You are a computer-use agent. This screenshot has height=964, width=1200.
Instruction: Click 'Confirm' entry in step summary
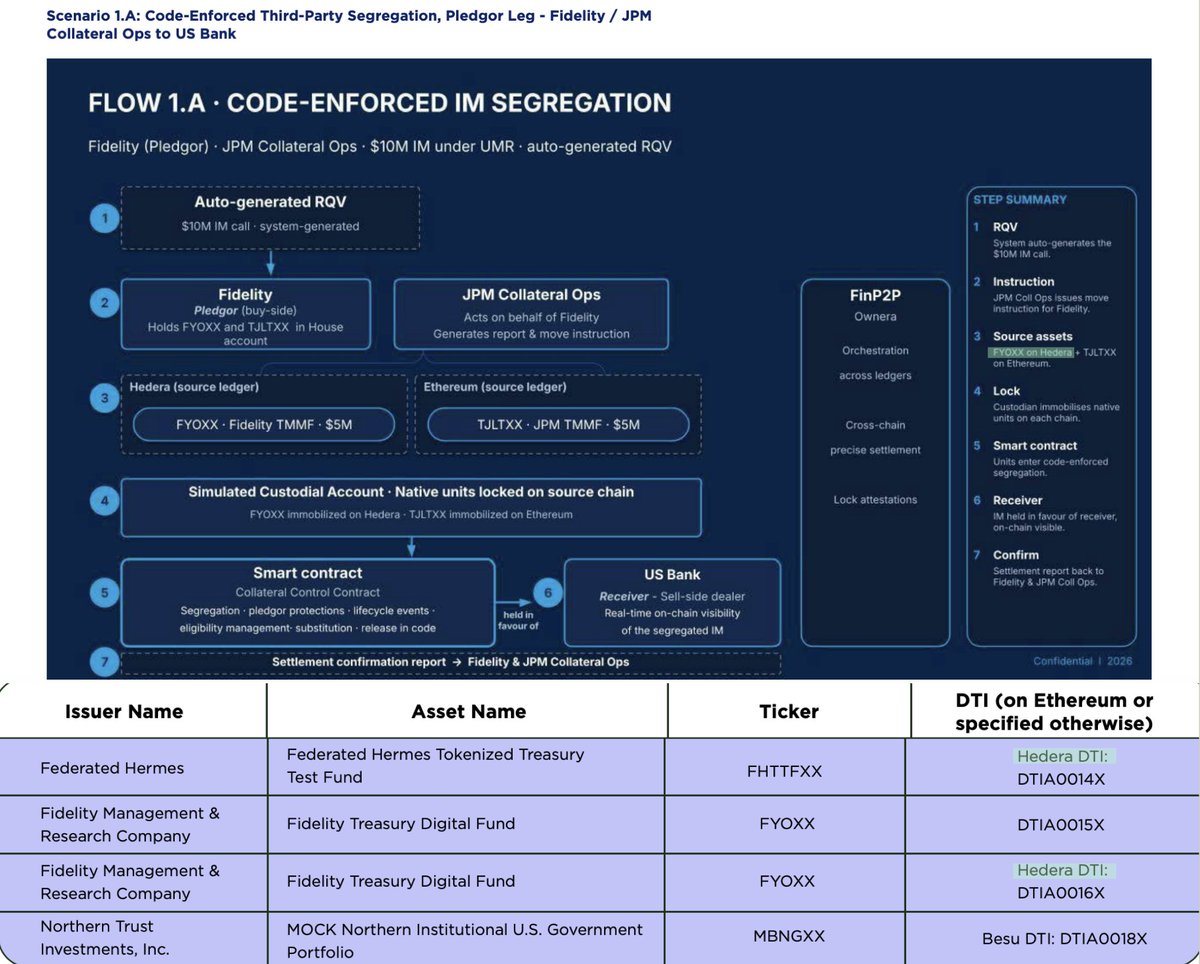[x=1015, y=555]
